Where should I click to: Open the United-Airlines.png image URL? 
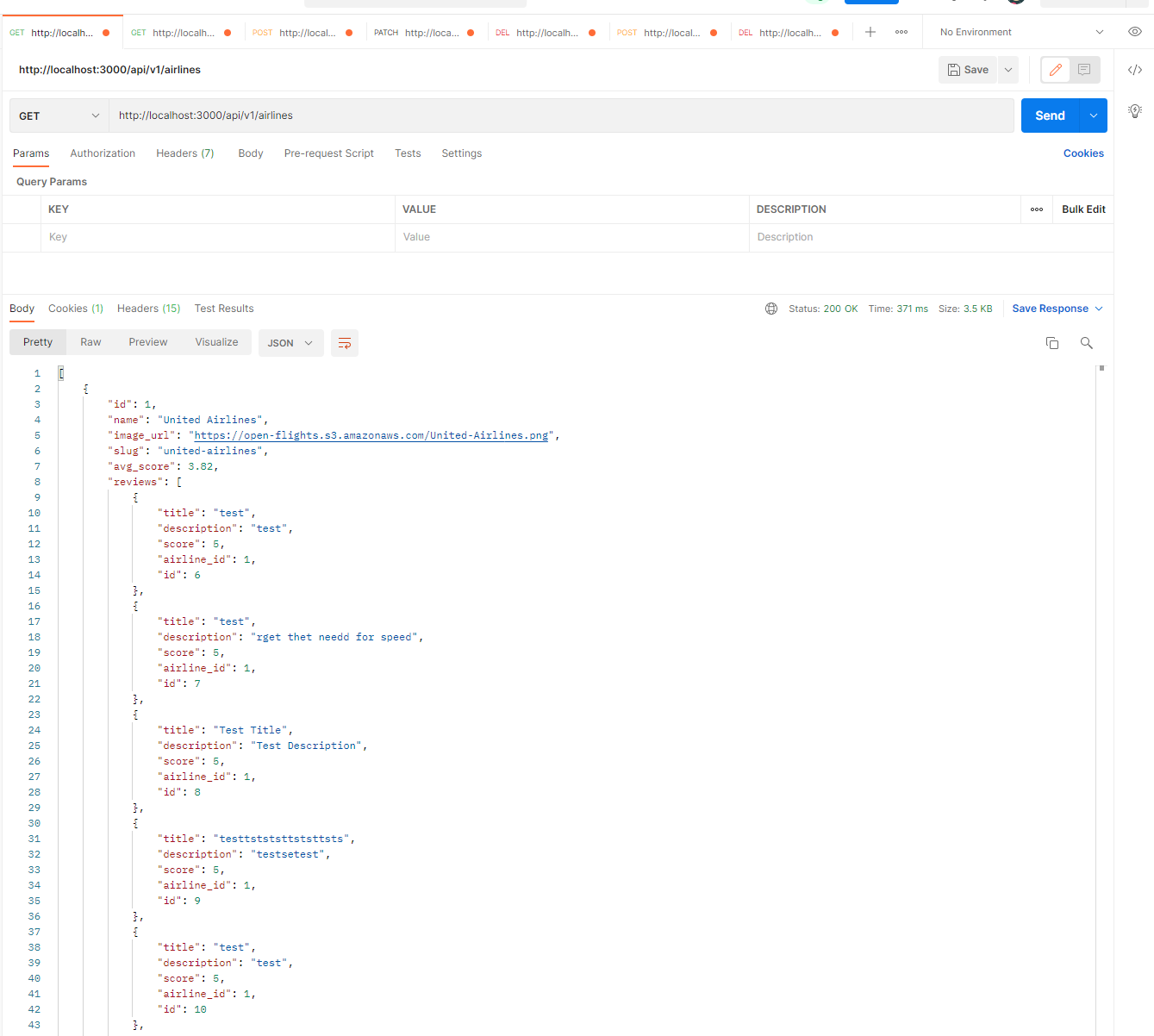[x=372, y=435]
